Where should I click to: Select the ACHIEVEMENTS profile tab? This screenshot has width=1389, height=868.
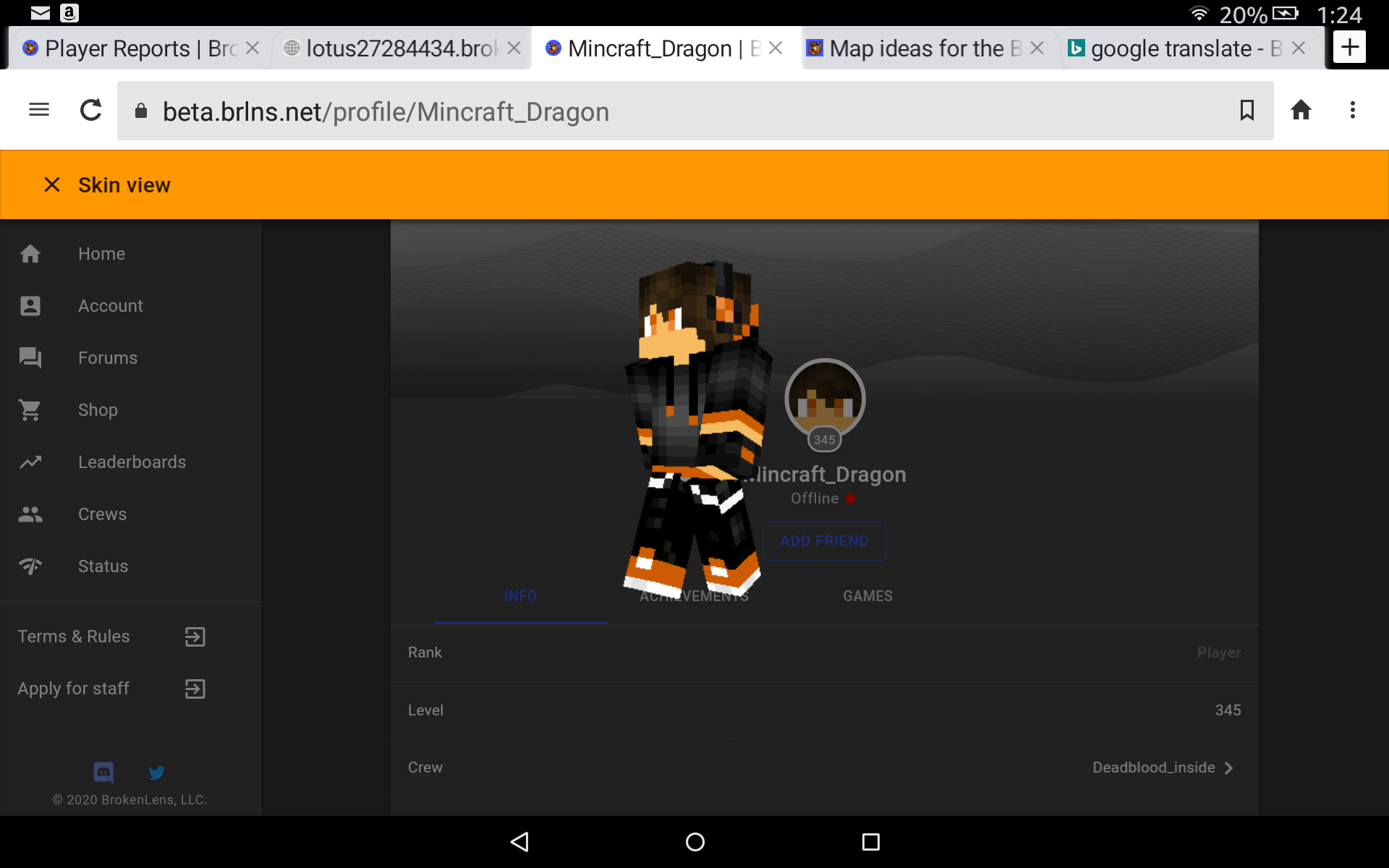[x=694, y=597]
